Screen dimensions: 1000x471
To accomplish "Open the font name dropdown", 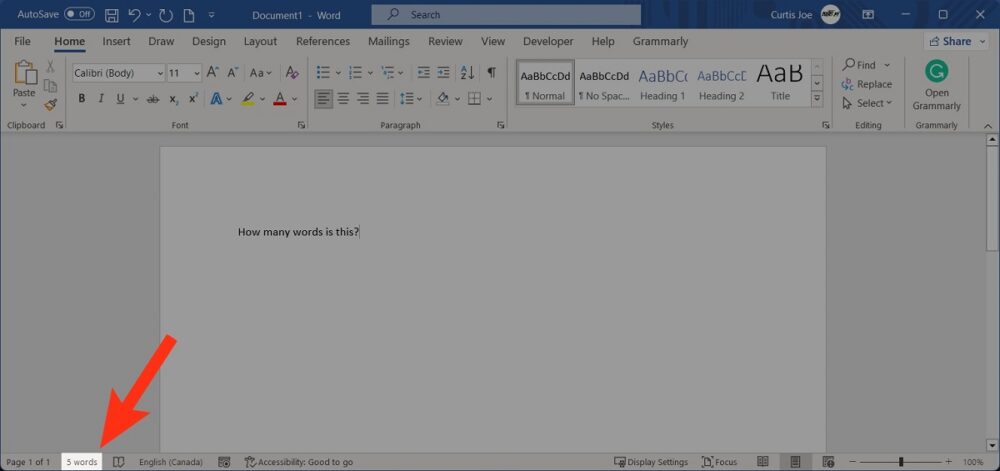I will [160, 73].
